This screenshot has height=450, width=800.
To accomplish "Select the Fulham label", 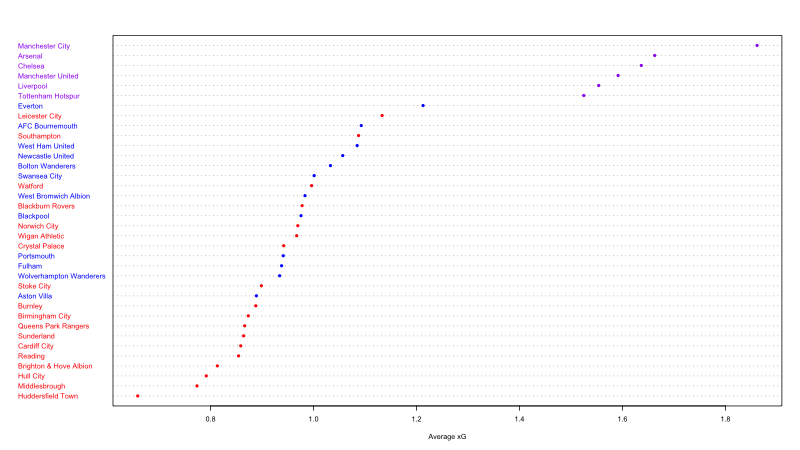I will 30,266.
